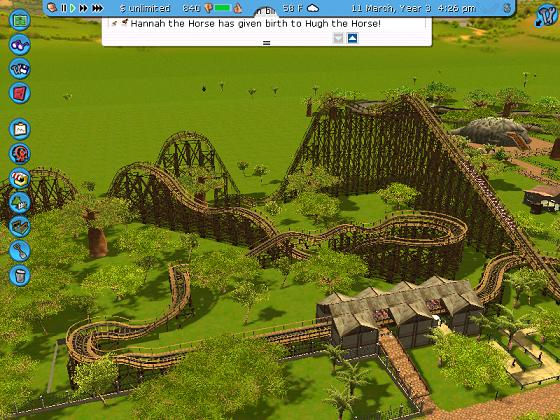
Task: Open the rides roller coaster loop icon
Action: point(20,154)
